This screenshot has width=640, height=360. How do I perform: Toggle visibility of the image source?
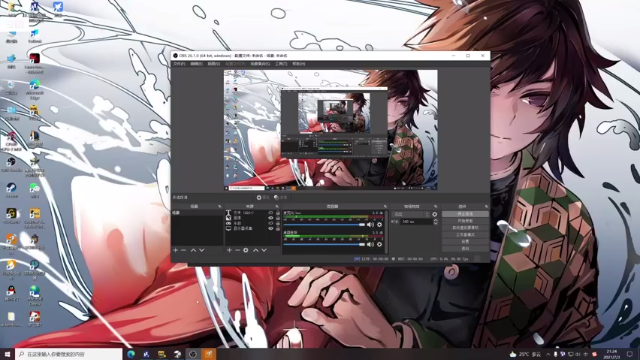[x=270, y=218]
